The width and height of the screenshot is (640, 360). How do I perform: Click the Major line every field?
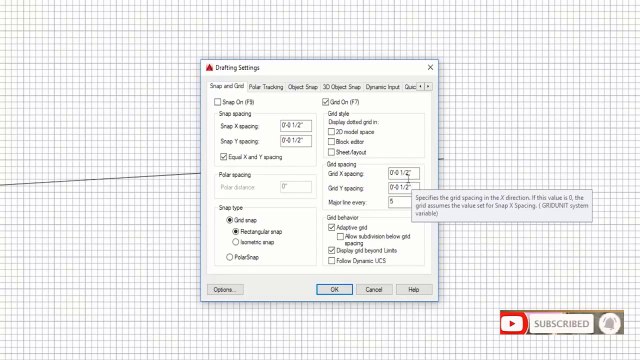tap(400, 202)
